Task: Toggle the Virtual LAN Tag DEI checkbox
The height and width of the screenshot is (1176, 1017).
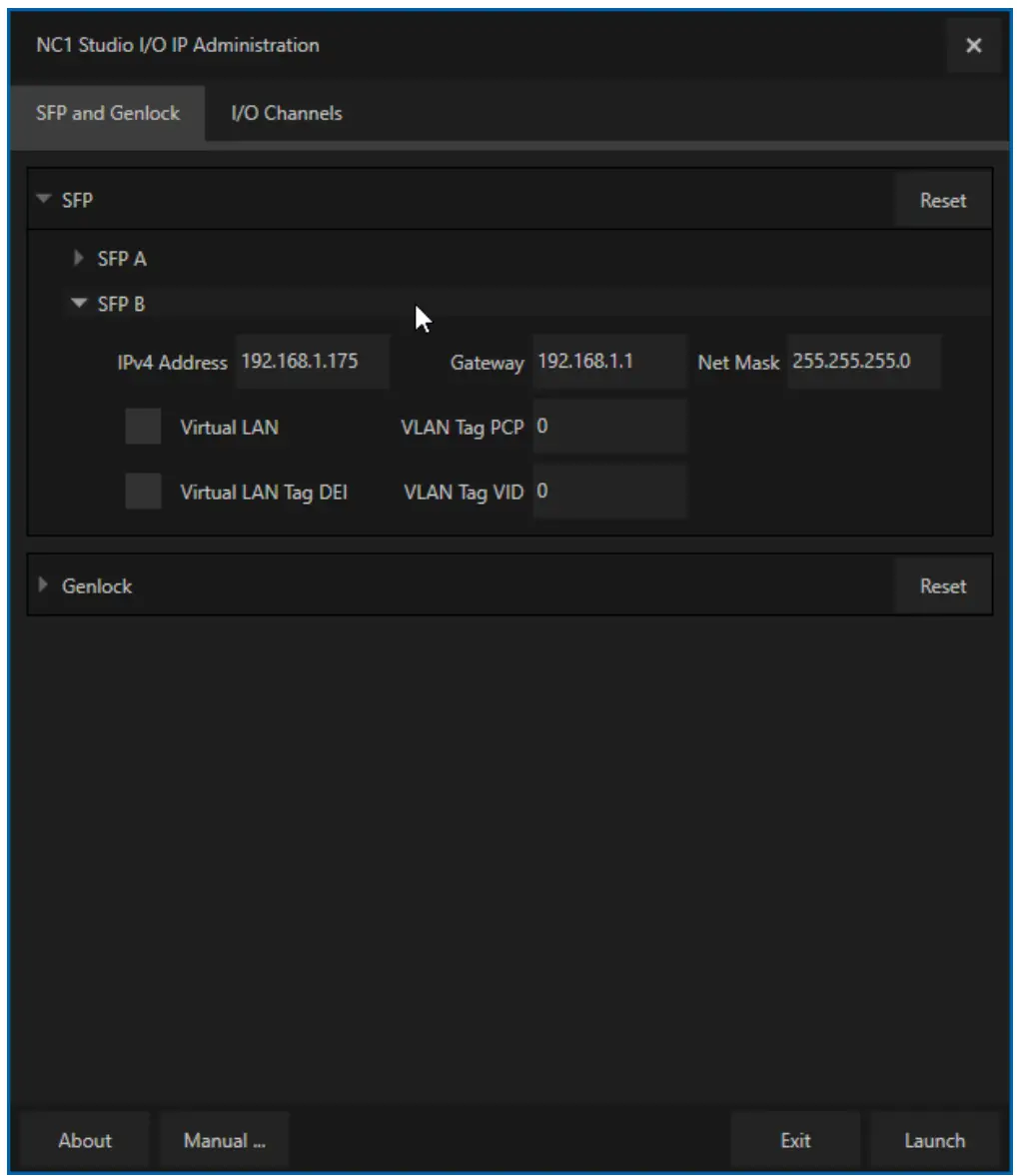Action: (x=143, y=492)
